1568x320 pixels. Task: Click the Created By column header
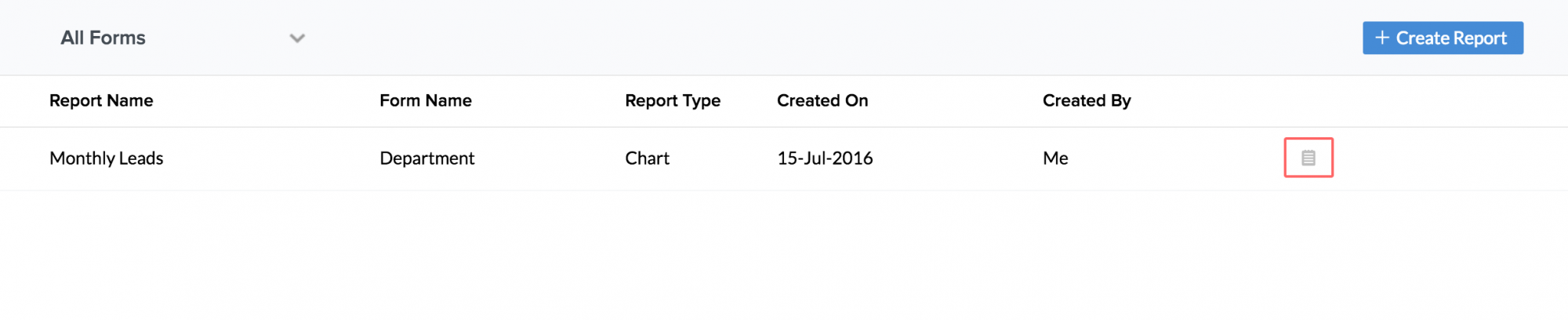[x=1087, y=100]
